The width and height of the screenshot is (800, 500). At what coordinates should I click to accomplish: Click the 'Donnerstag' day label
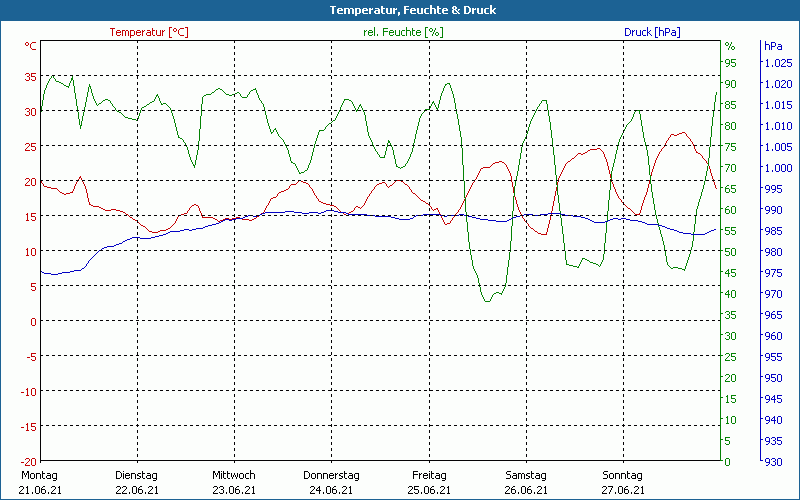(x=331, y=475)
